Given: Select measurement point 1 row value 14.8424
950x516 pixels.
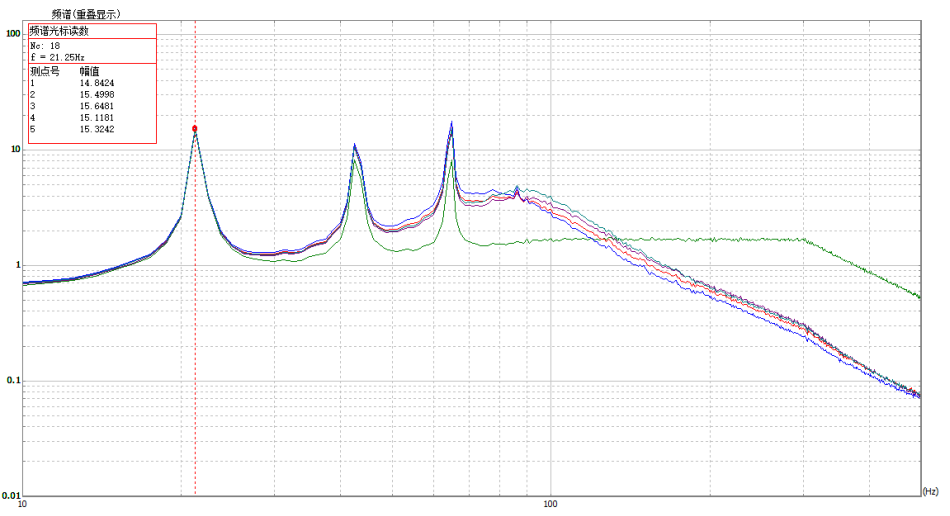Looking at the screenshot, I should coord(96,83).
